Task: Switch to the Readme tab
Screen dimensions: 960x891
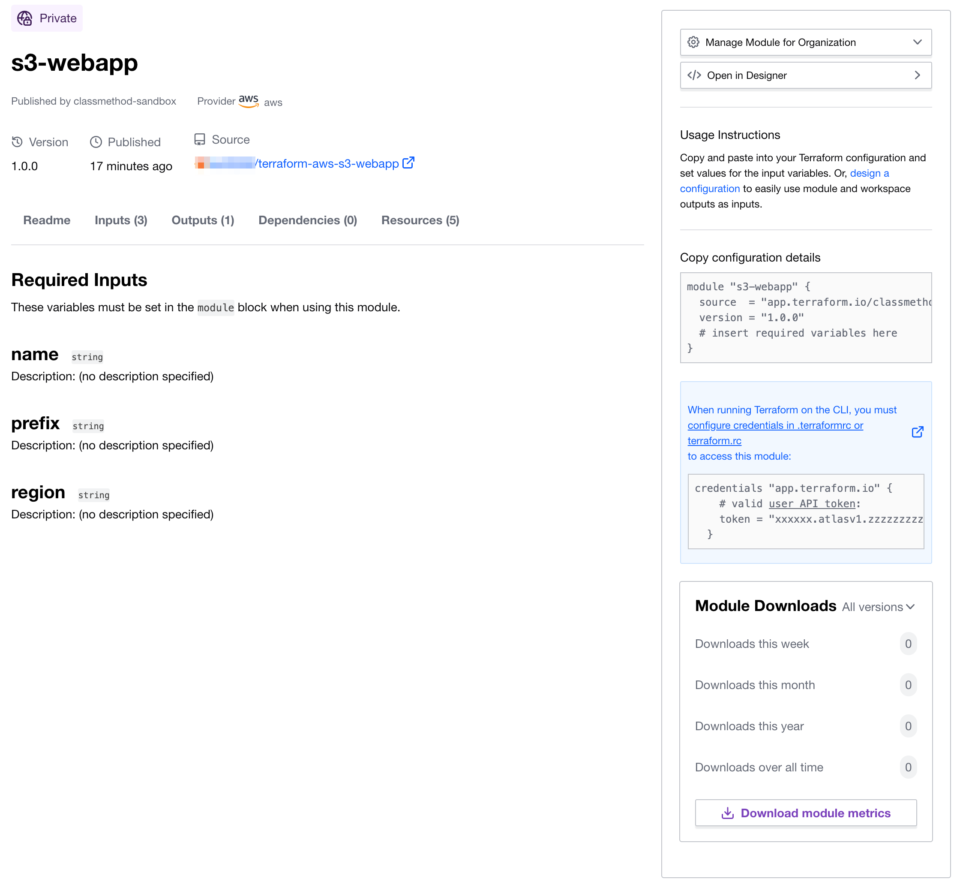Action: coord(47,220)
